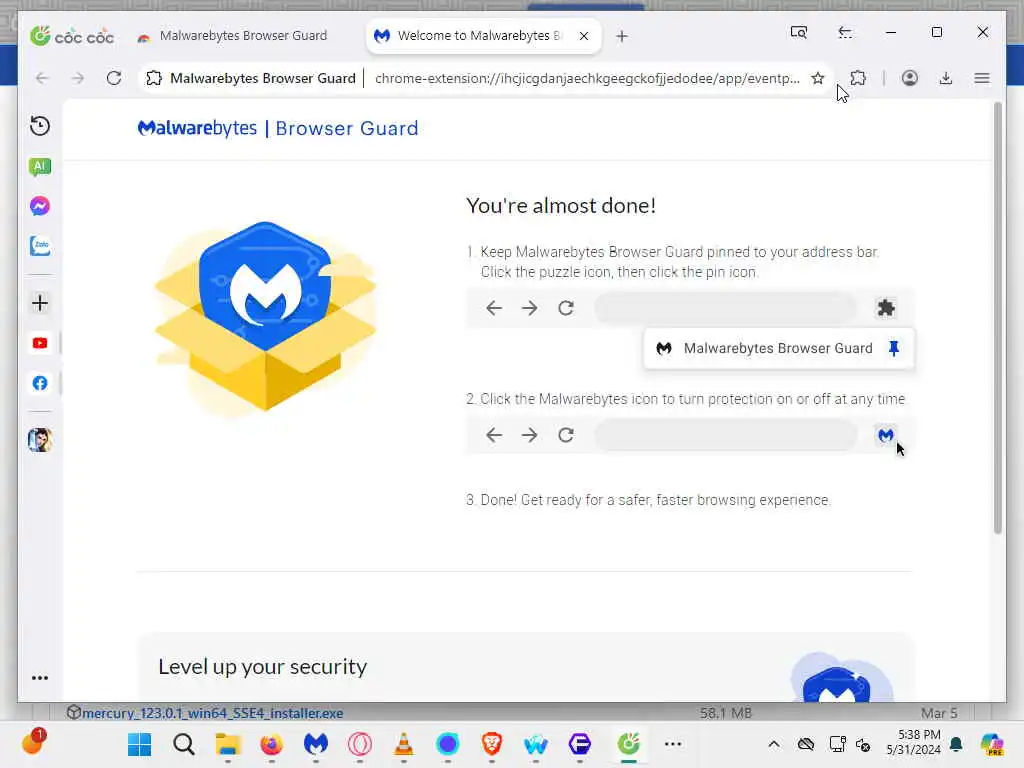Screen dimensions: 1024x768
Task: Click the extension icon beside the address
Action: [x=154, y=78]
